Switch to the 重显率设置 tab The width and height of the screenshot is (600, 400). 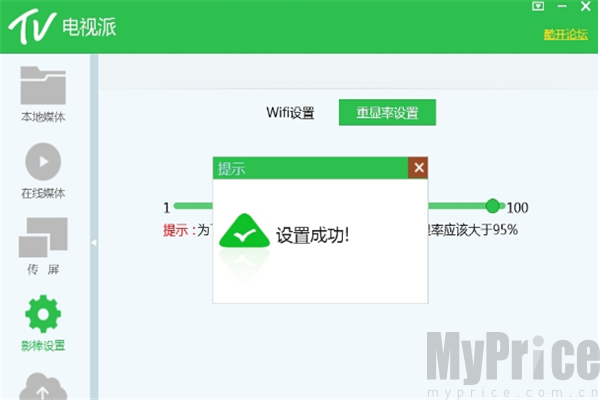[387, 113]
